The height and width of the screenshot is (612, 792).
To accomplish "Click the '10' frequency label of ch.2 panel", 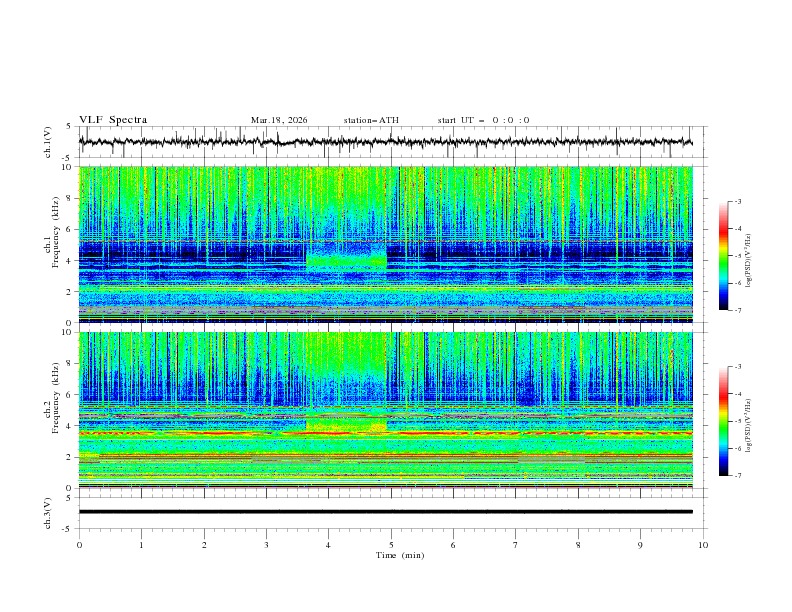I will 66,332.
